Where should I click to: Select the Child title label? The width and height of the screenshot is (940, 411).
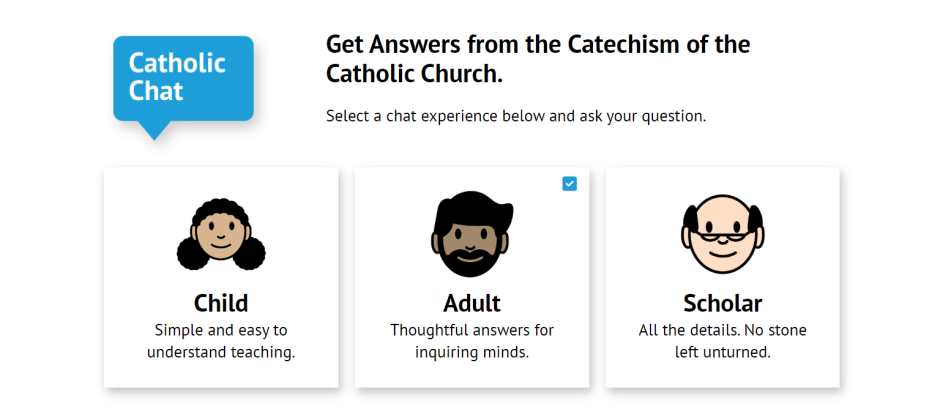tap(221, 303)
